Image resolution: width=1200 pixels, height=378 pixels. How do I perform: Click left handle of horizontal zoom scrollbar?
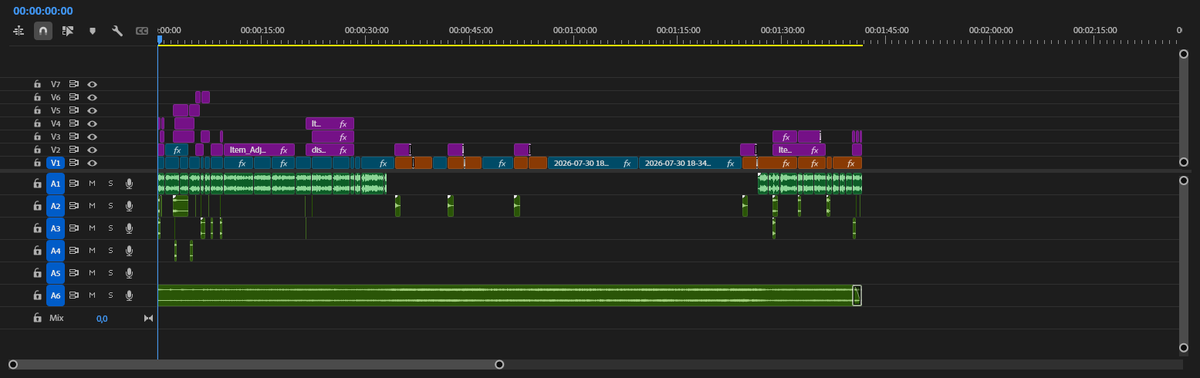pos(13,364)
